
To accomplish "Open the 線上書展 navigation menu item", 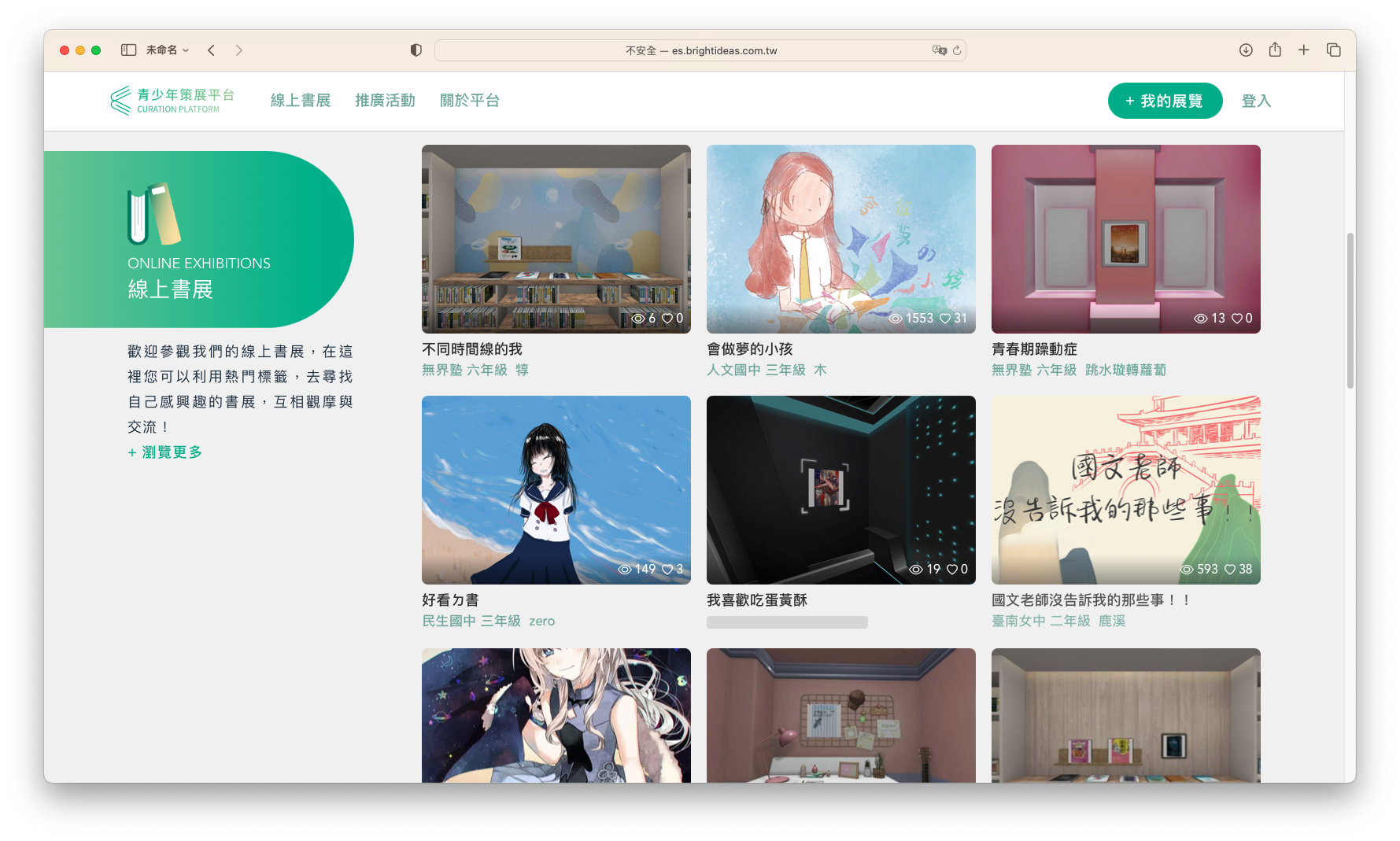I will click(301, 101).
